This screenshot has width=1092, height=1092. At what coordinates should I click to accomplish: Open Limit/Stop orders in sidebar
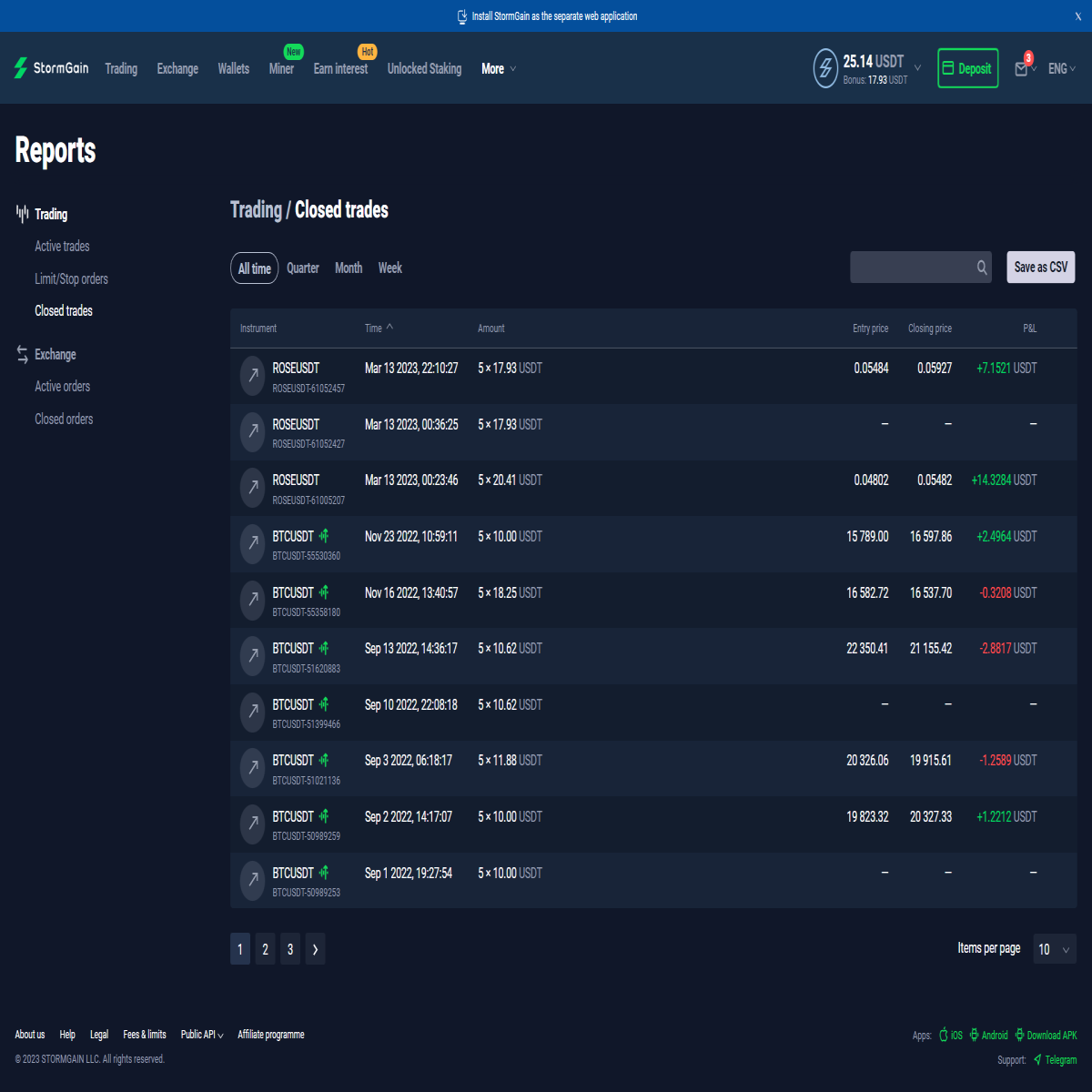[x=71, y=279]
